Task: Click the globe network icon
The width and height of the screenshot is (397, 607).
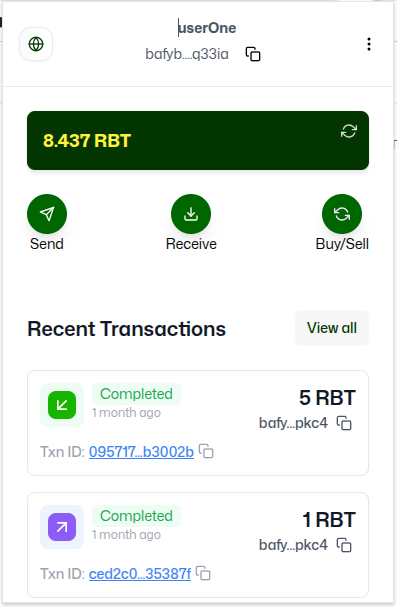Action: pyautogui.click(x=36, y=44)
